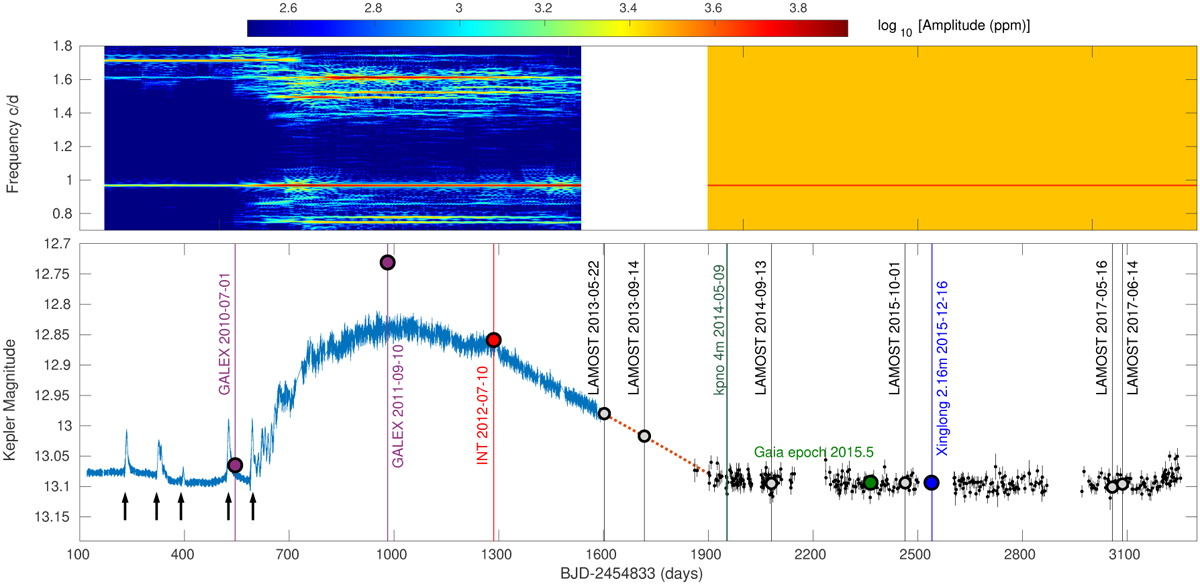Click the purple circle on GALEX 2010-07-01 line
The height and width of the screenshot is (585, 1200).
(x=235, y=465)
